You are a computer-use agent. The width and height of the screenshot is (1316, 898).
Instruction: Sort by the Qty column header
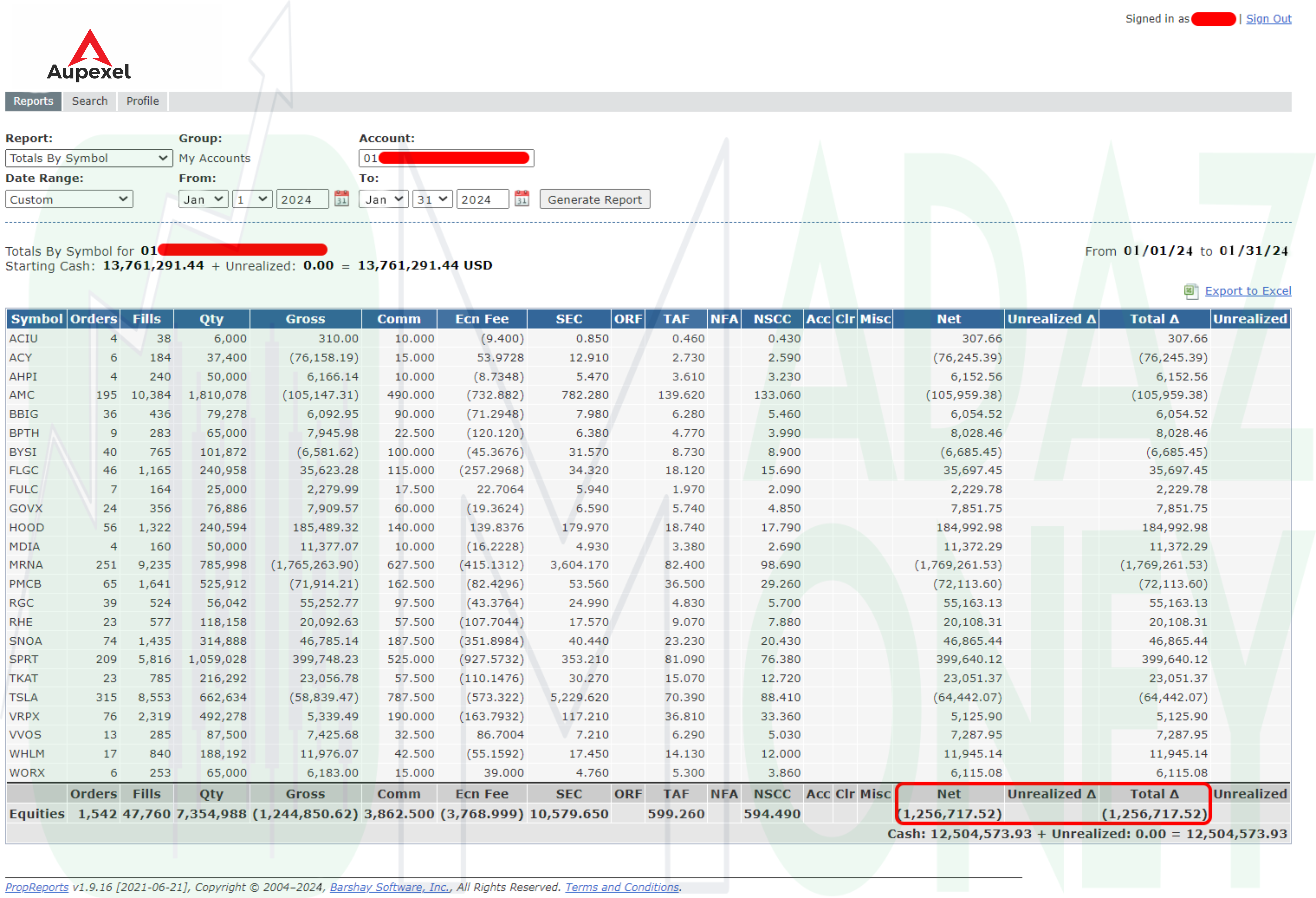click(x=212, y=319)
